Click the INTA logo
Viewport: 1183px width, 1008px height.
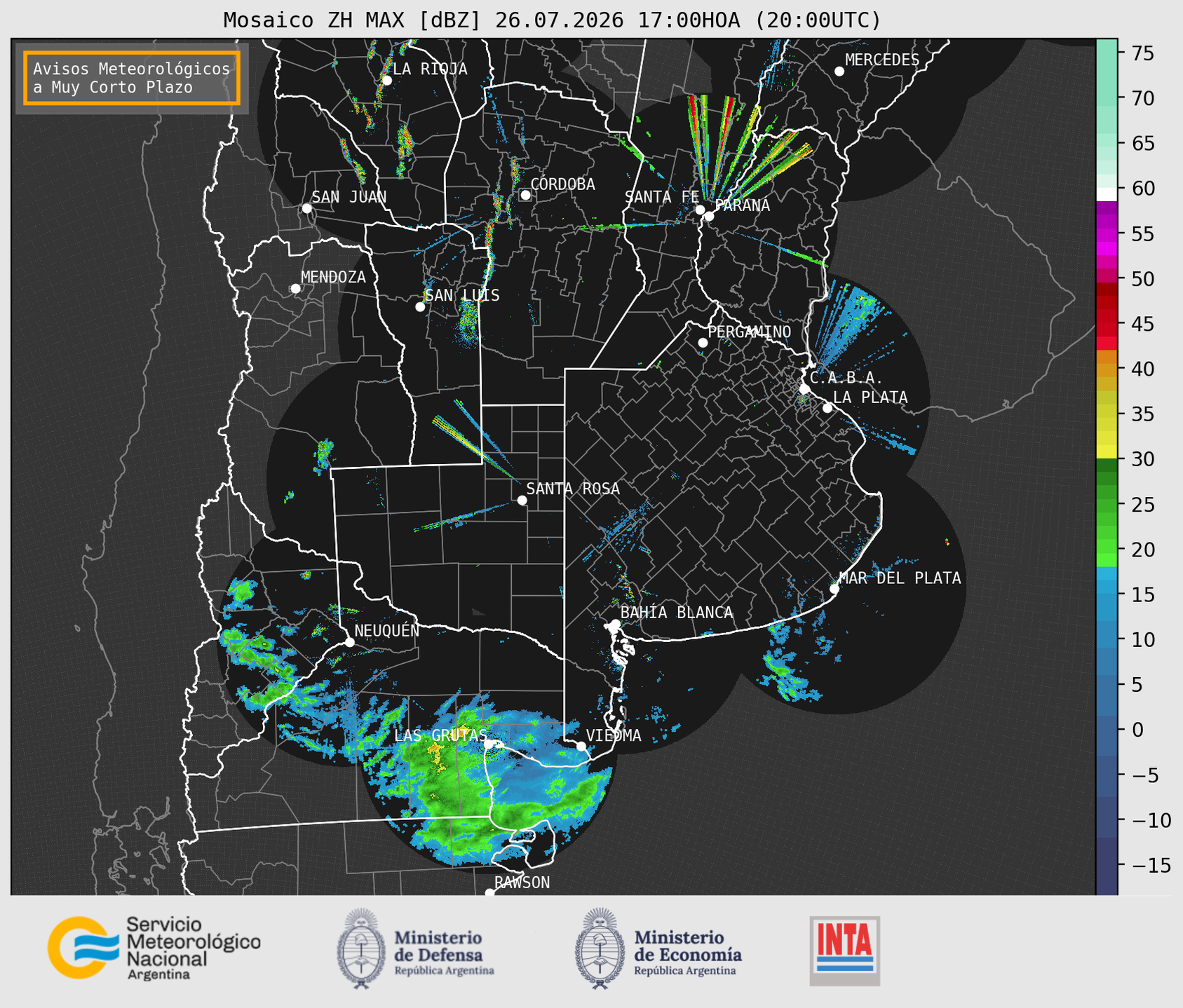(x=845, y=951)
